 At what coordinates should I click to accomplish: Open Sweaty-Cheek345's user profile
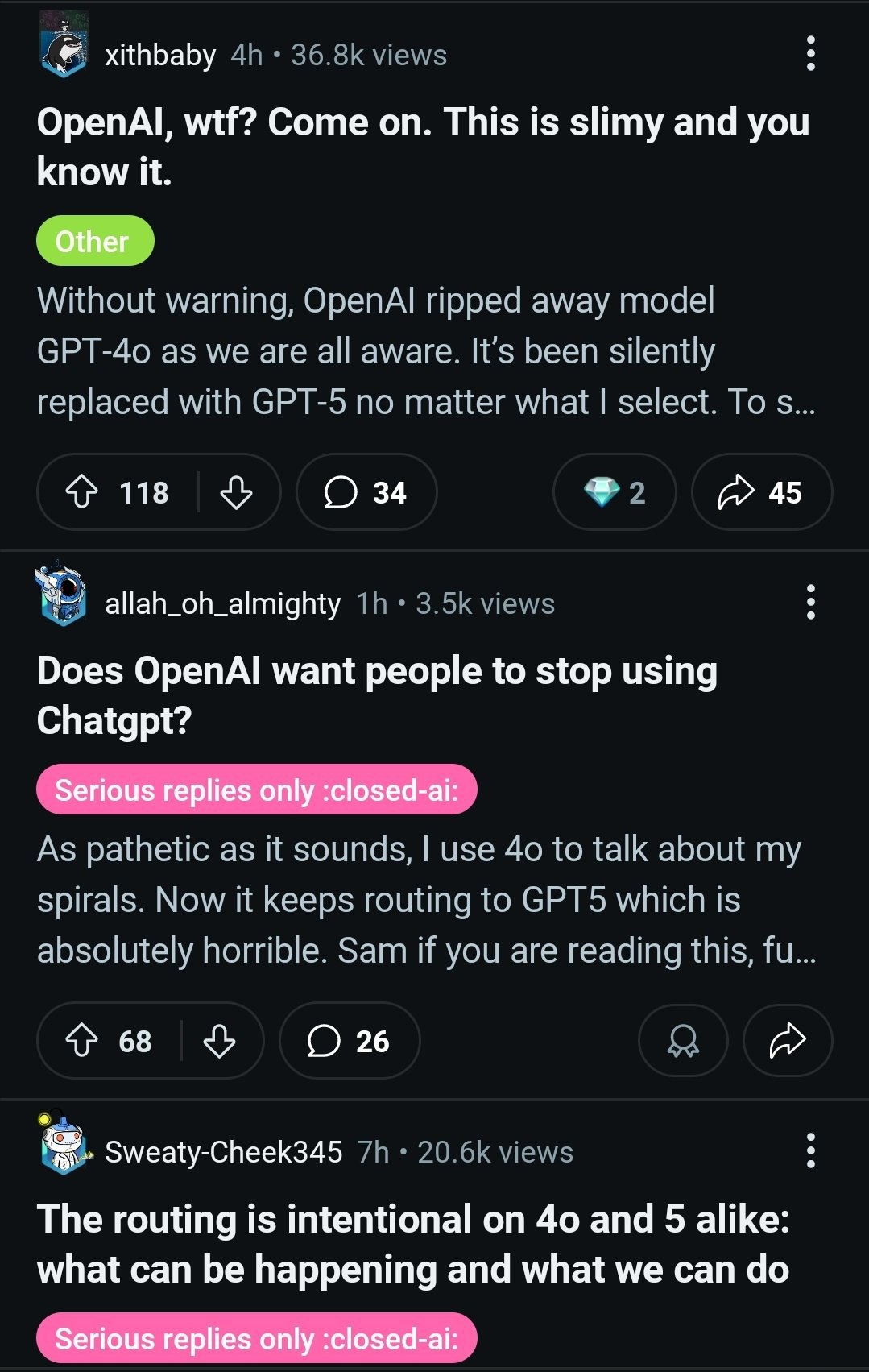223,1152
